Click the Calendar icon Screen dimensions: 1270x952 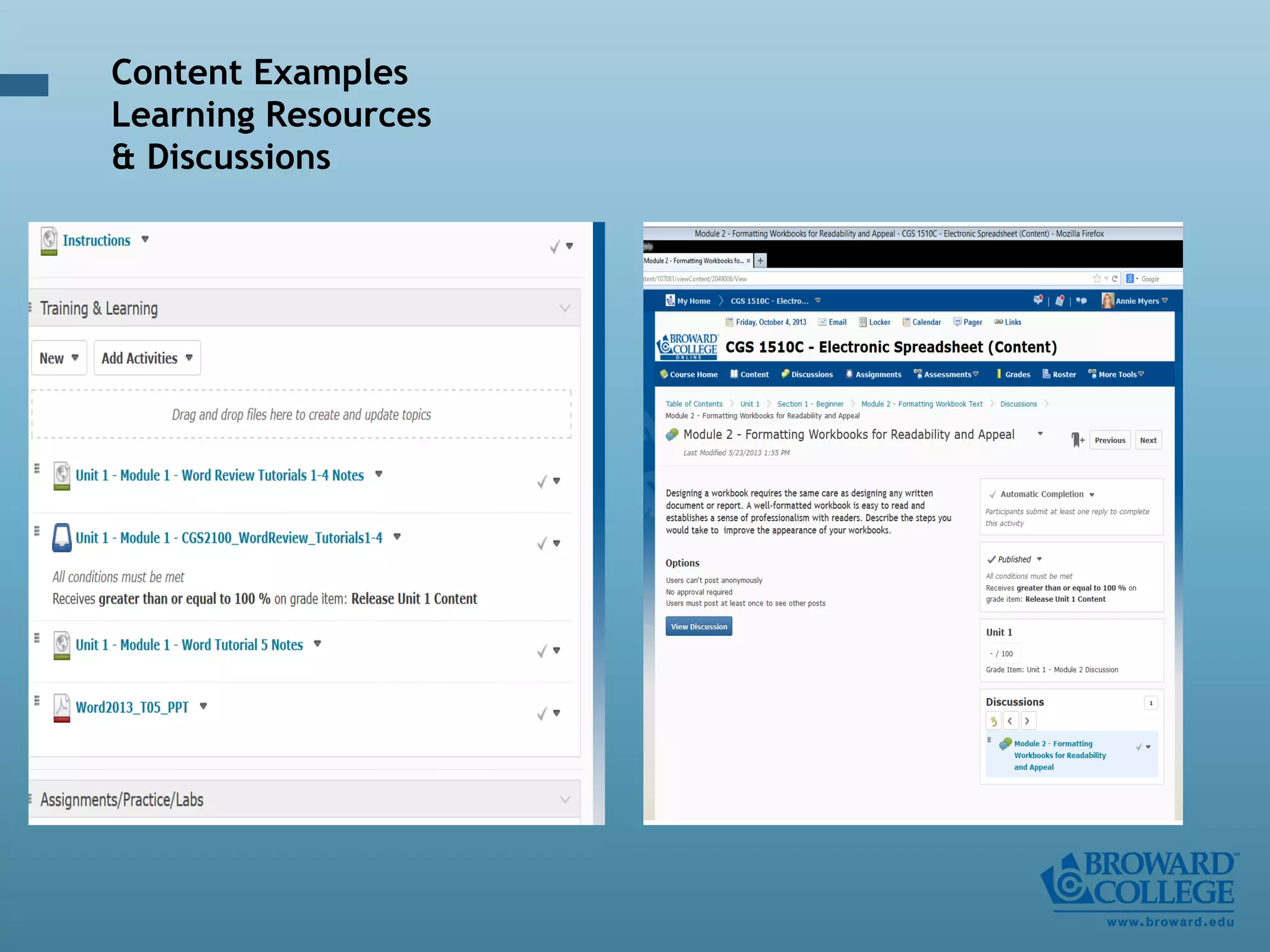click(x=906, y=322)
